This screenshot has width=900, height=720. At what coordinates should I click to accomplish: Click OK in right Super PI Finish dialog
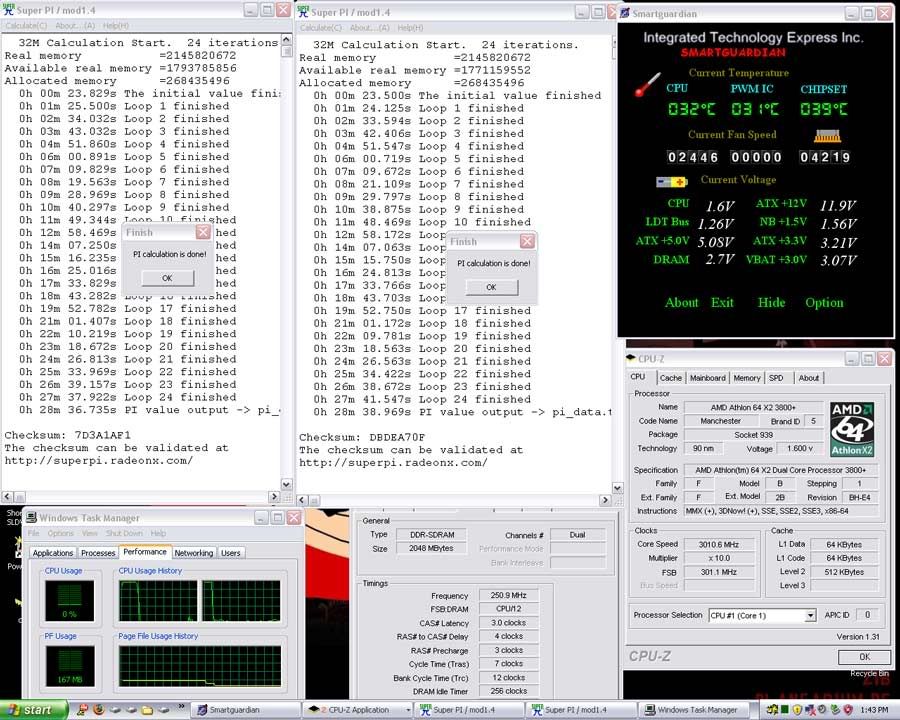pos(491,287)
